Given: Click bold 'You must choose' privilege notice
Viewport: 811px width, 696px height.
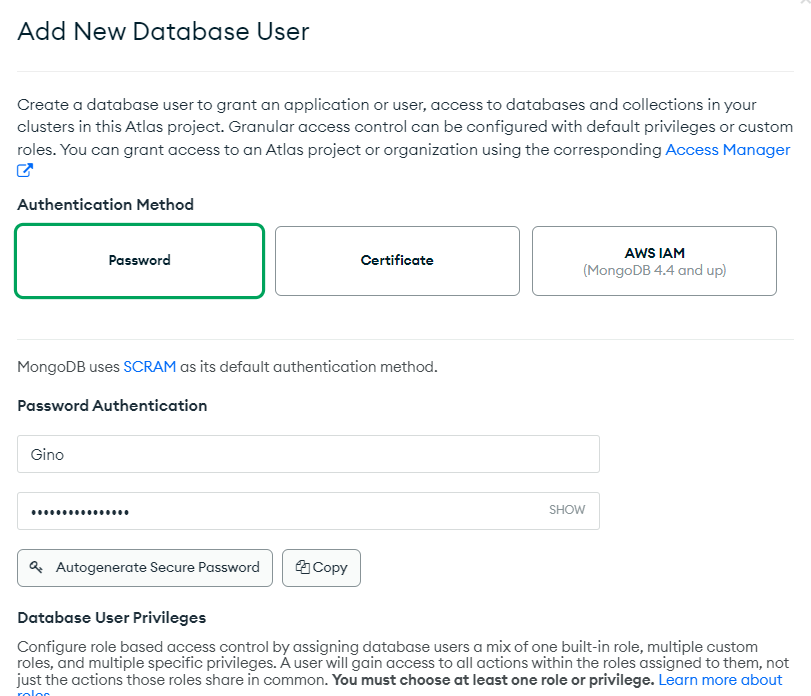Looking at the screenshot, I should [492, 680].
